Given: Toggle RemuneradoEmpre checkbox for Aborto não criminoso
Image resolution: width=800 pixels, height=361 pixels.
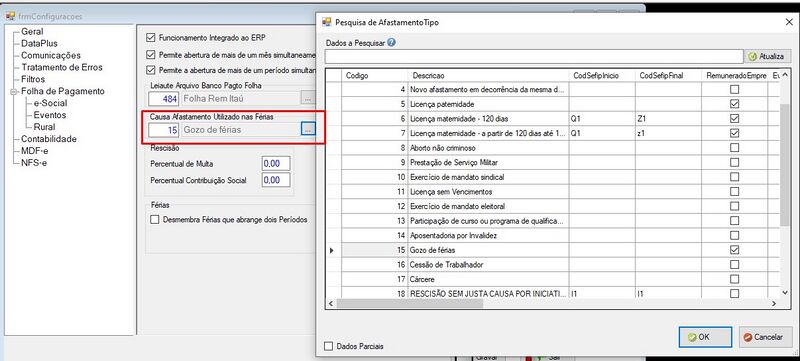Looking at the screenshot, I should tap(734, 148).
